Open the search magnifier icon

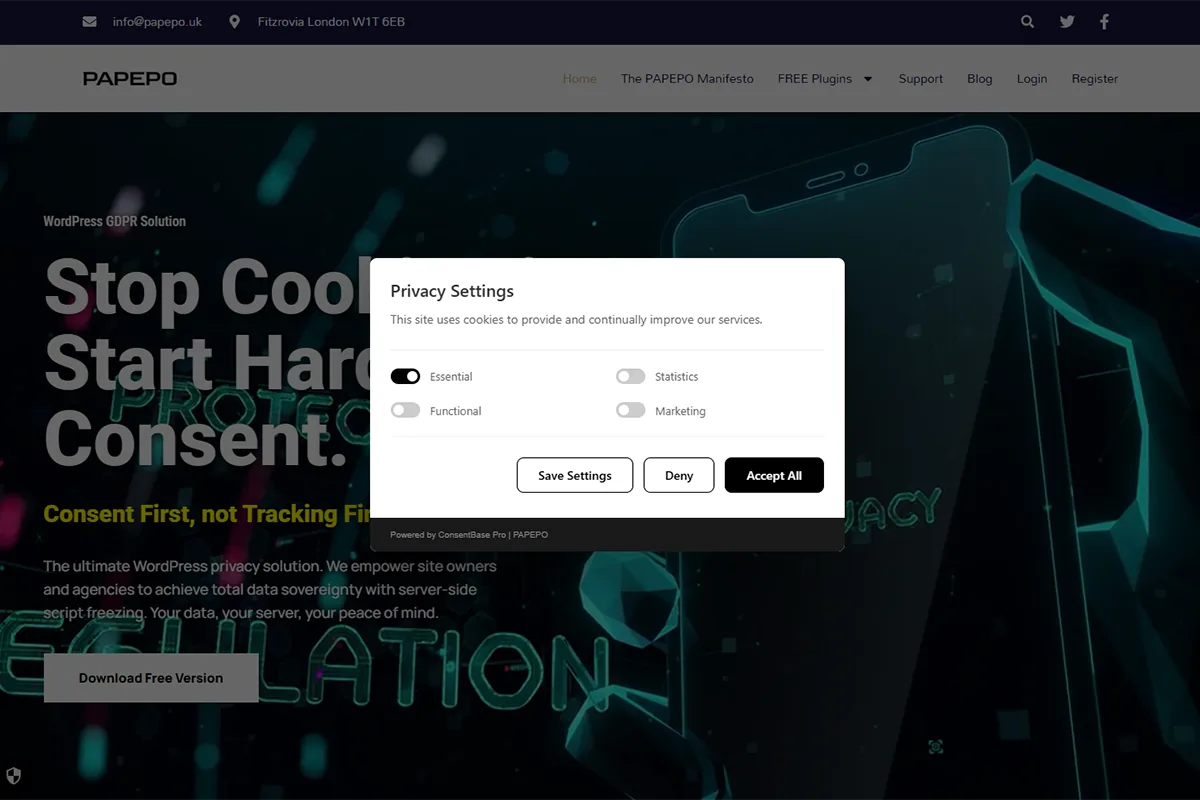(x=1027, y=21)
